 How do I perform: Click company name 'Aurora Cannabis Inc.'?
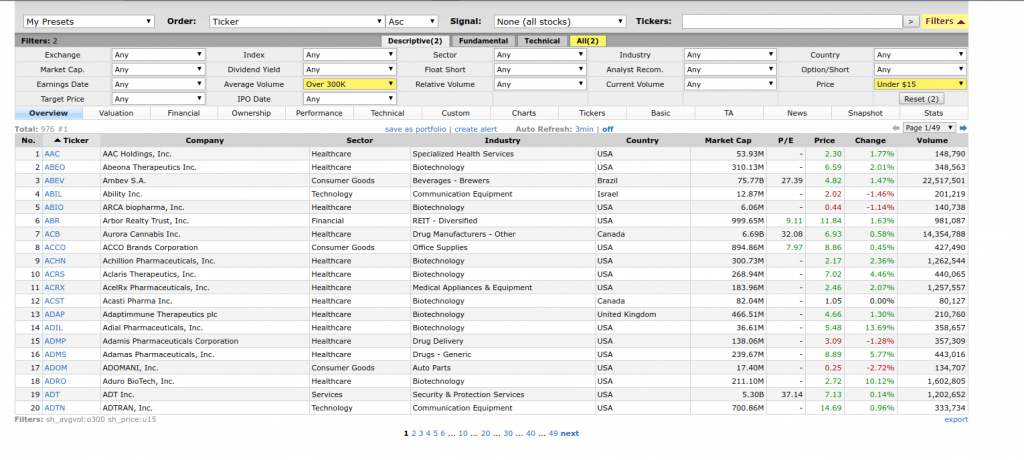139,234
